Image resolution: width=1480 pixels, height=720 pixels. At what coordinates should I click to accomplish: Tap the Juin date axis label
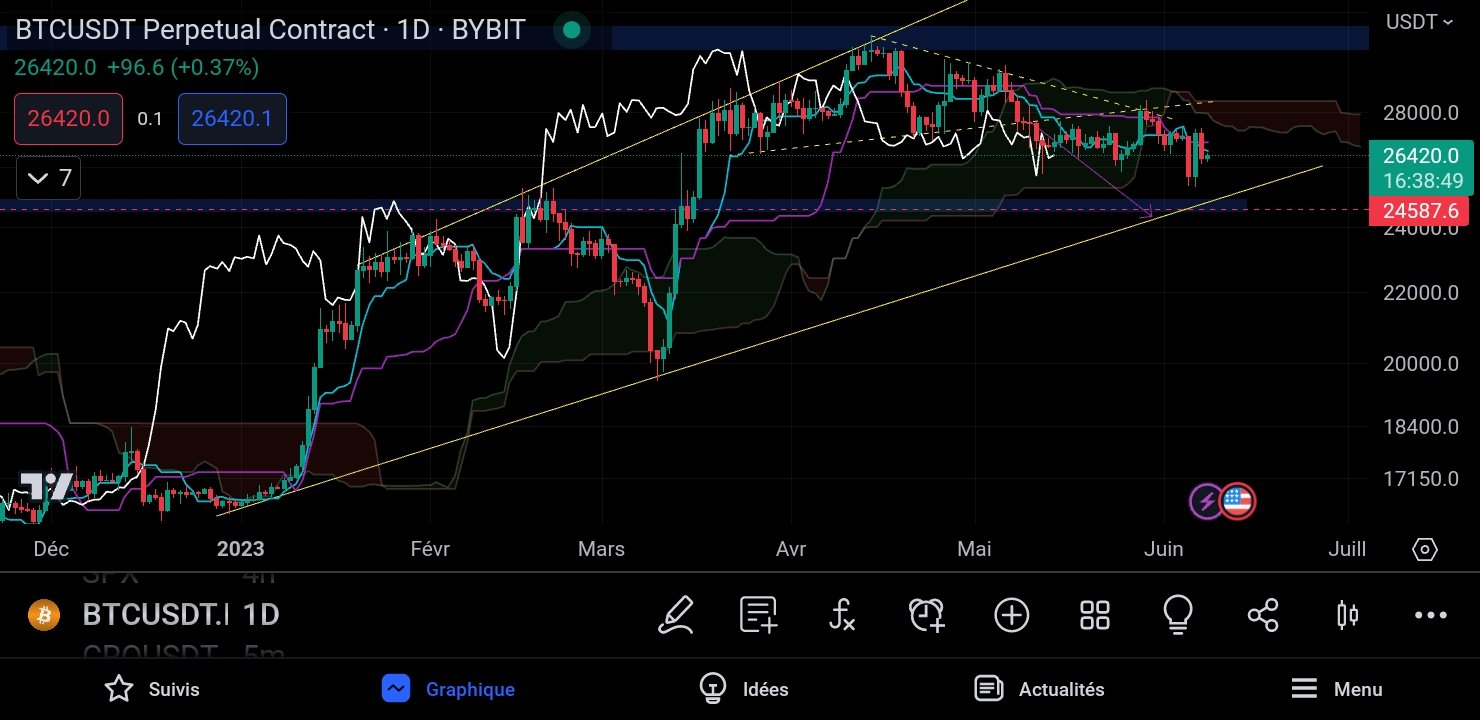coord(1163,549)
